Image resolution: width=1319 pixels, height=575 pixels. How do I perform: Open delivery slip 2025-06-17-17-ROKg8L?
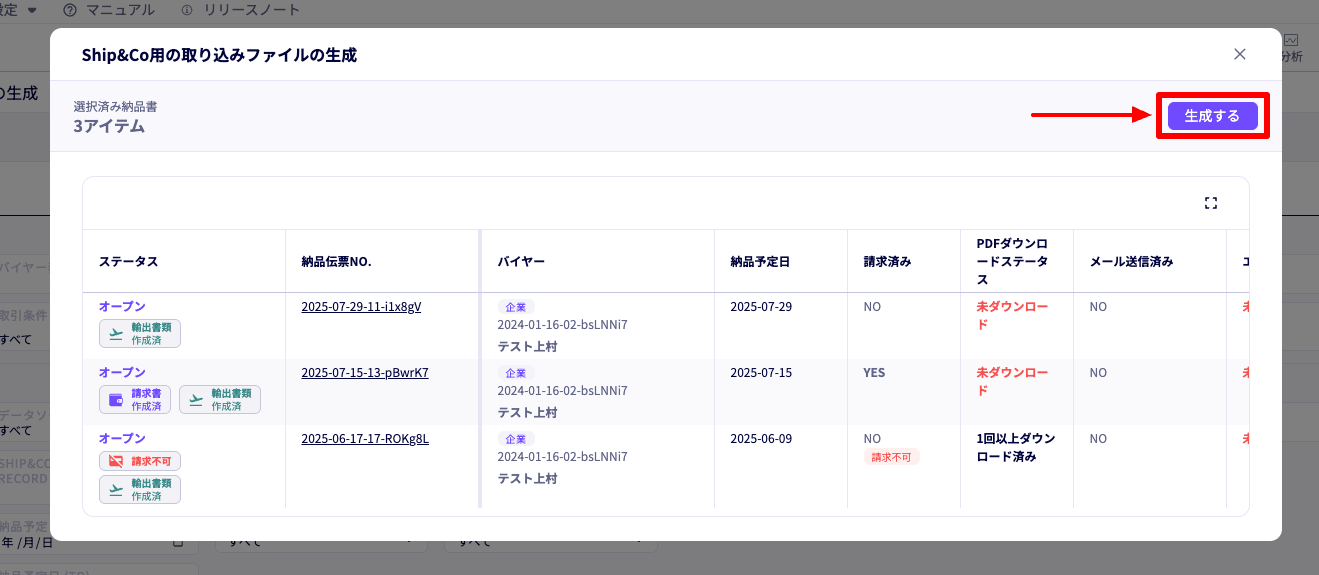365,438
